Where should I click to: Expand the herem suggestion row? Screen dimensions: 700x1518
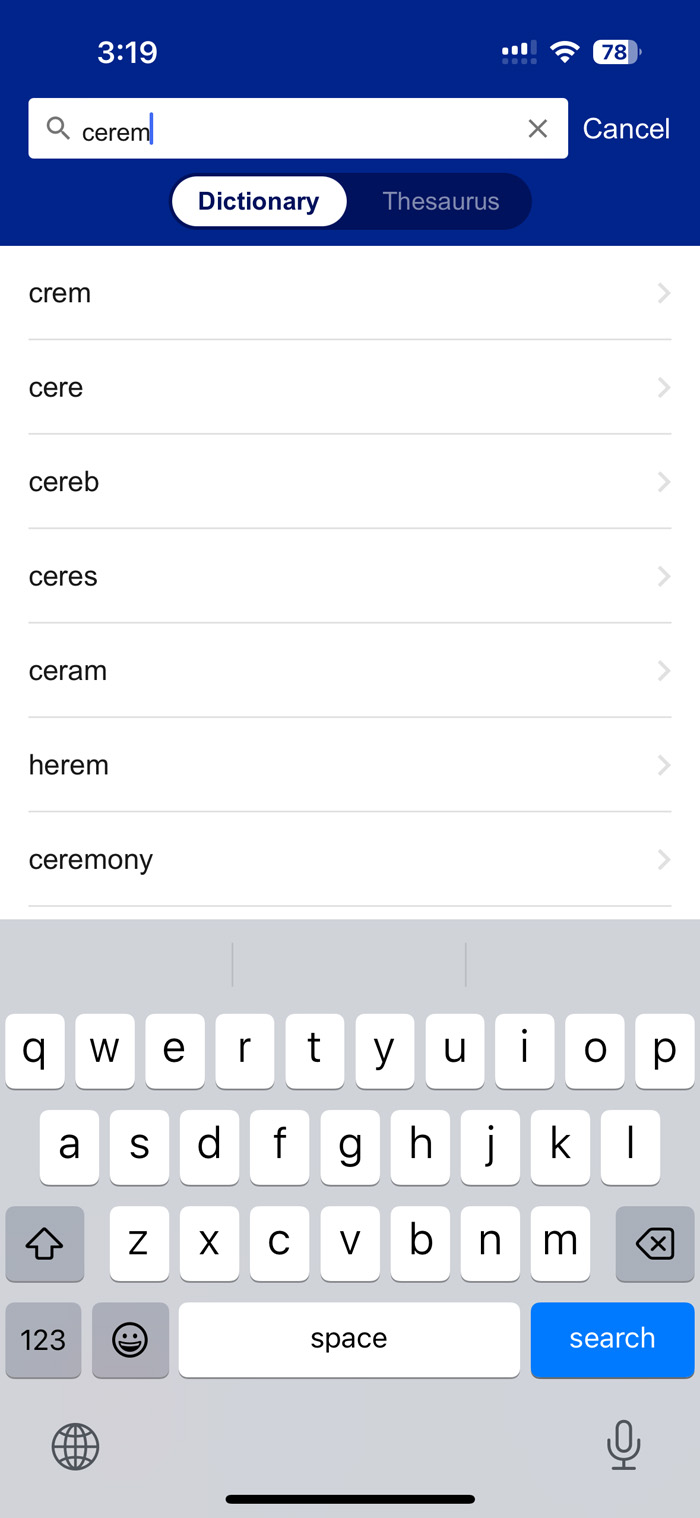click(x=350, y=764)
